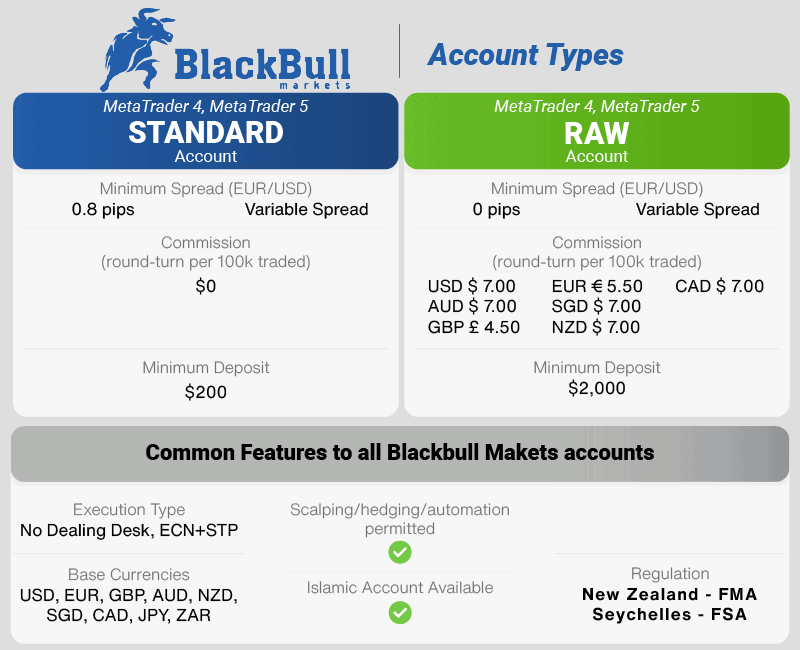Click the CAD $ 7.00 commission entry

click(719, 286)
